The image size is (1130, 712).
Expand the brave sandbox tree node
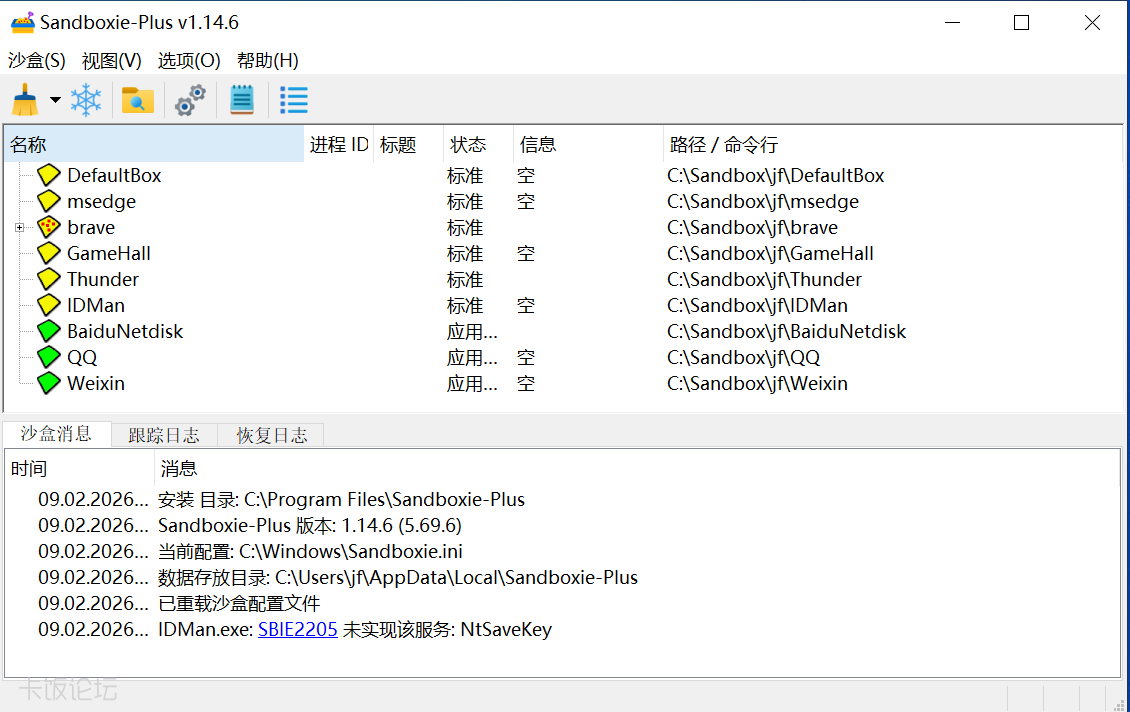tap(19, 228)
